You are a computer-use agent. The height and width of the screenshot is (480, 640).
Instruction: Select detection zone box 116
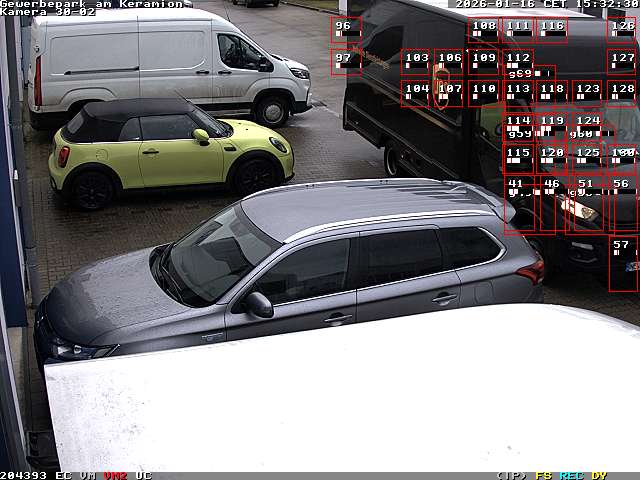tap(551, 30)
